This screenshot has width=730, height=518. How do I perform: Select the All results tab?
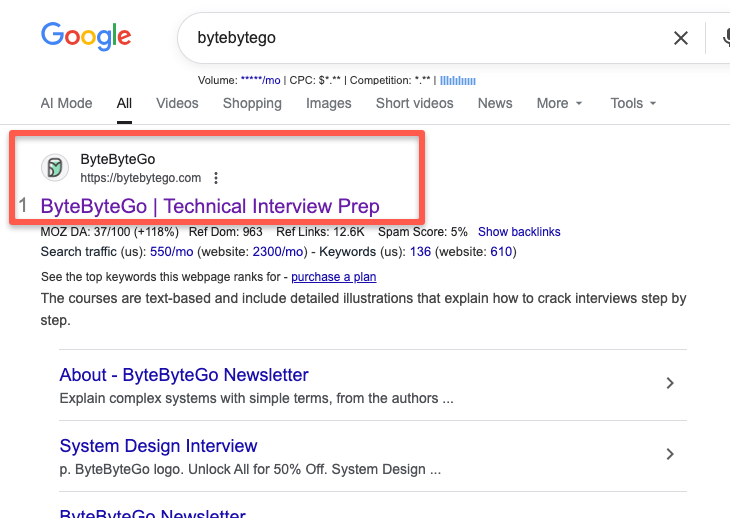124,103
